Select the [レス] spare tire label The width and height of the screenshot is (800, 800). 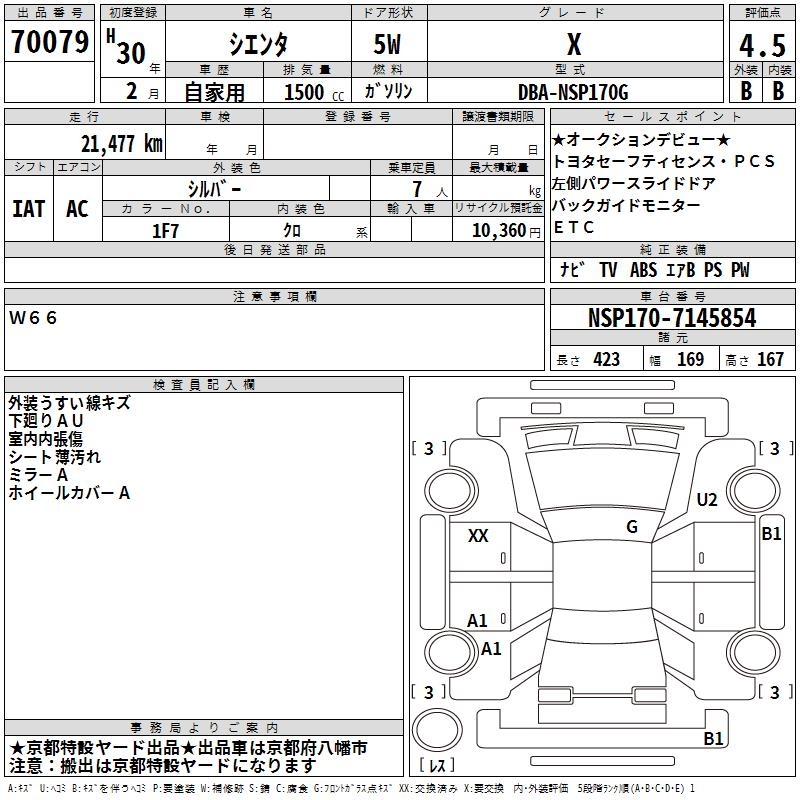(437, 764)
